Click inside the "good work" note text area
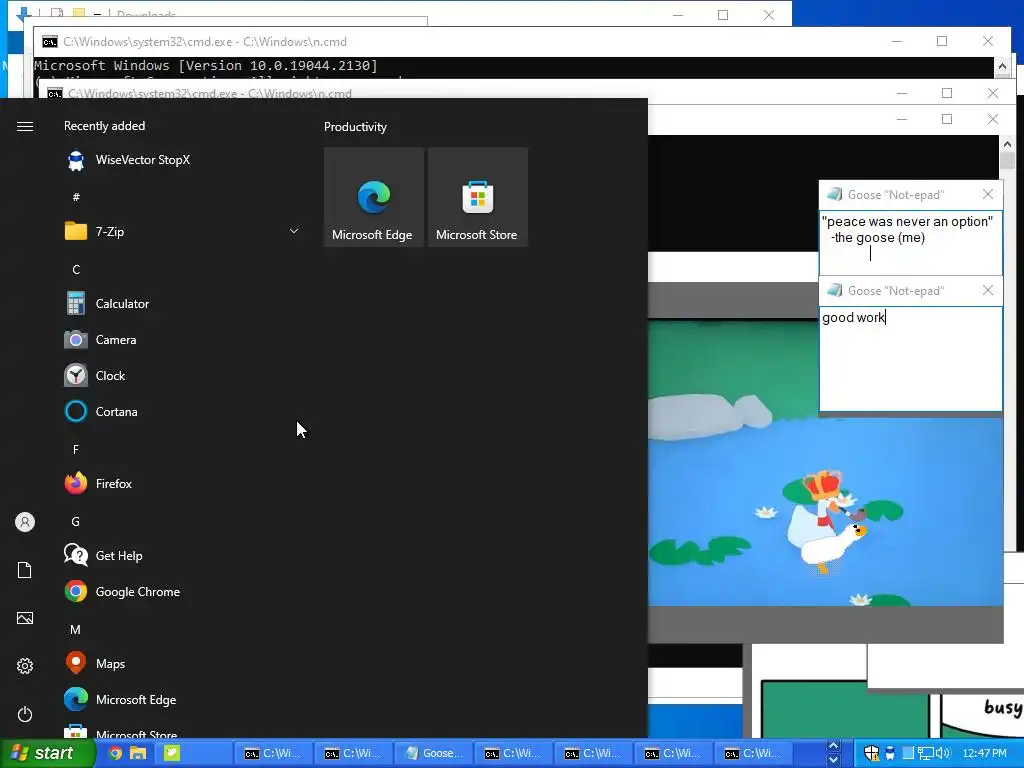This screenshot has height=768, width=1024. [910, 359]
